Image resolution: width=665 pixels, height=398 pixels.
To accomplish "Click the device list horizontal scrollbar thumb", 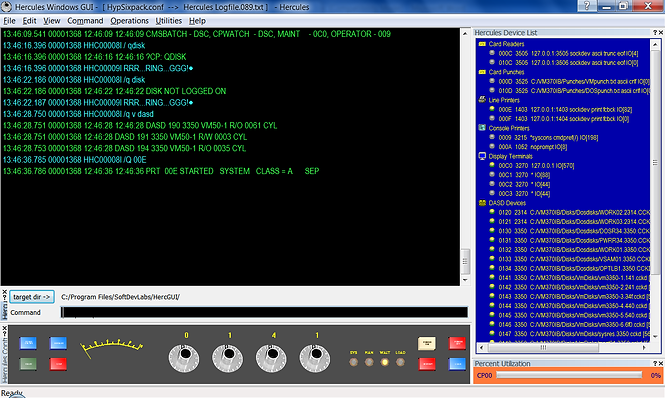I will pos(544,348).
